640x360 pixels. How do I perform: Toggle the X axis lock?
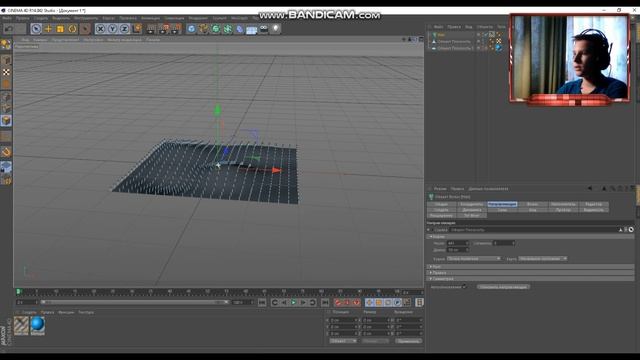tap(100, 29)
